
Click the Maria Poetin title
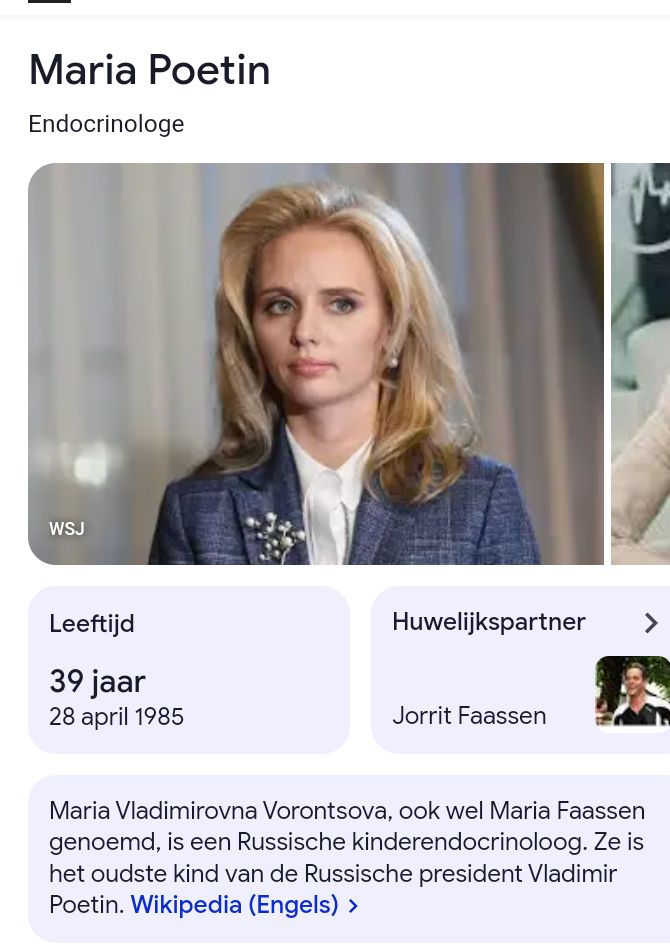pyautogui.click(x=149, y=70)
